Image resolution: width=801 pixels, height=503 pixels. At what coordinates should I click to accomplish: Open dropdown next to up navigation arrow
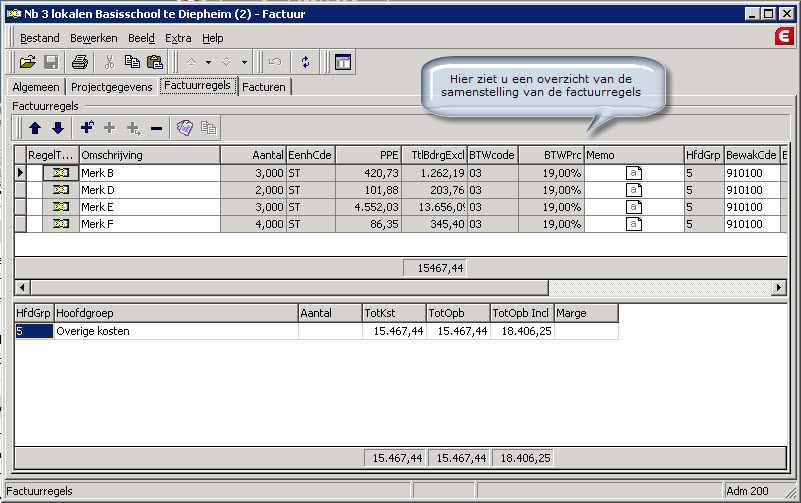[208, 62]
